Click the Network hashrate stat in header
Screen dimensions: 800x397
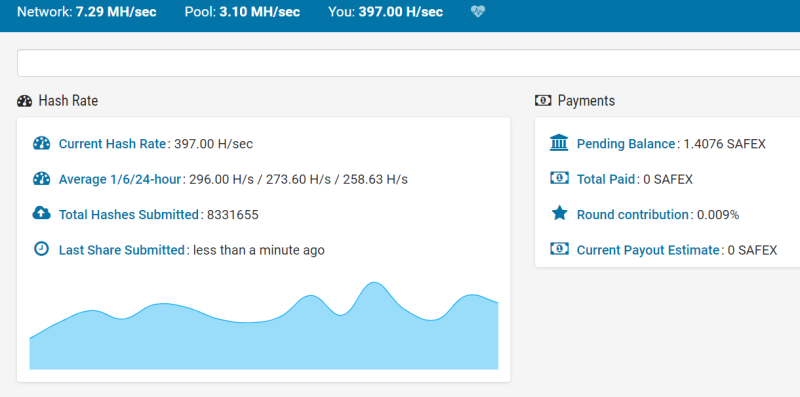87,12
